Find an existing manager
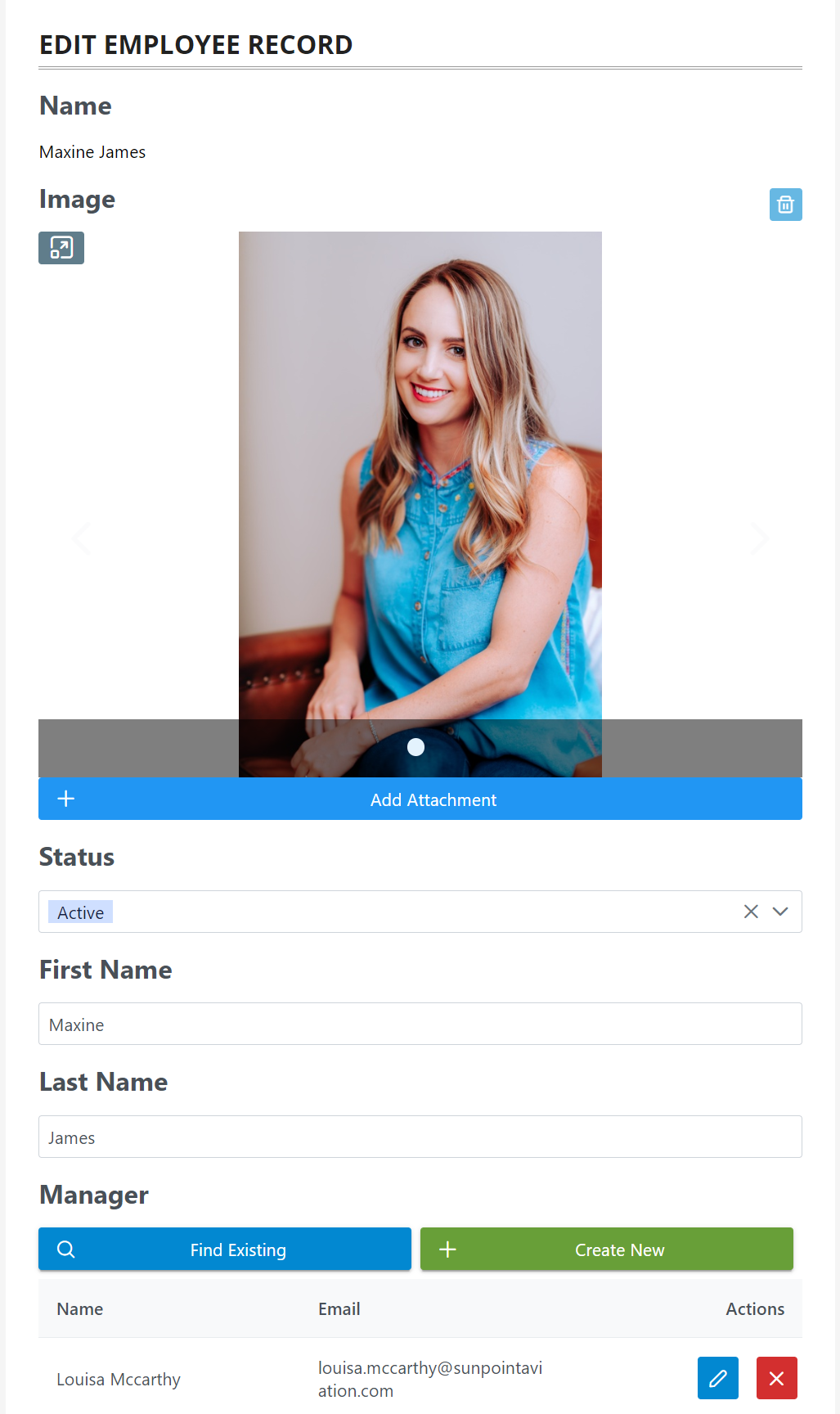 225,1249
